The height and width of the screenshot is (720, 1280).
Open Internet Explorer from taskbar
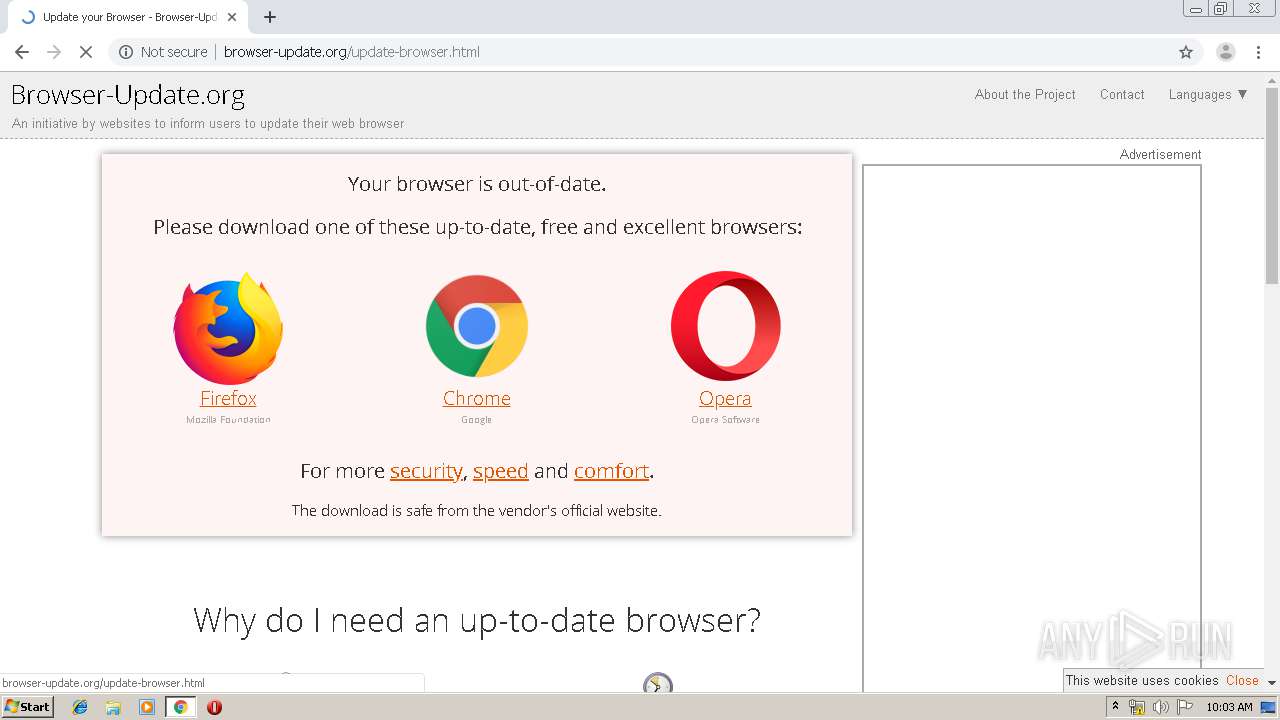80,707
